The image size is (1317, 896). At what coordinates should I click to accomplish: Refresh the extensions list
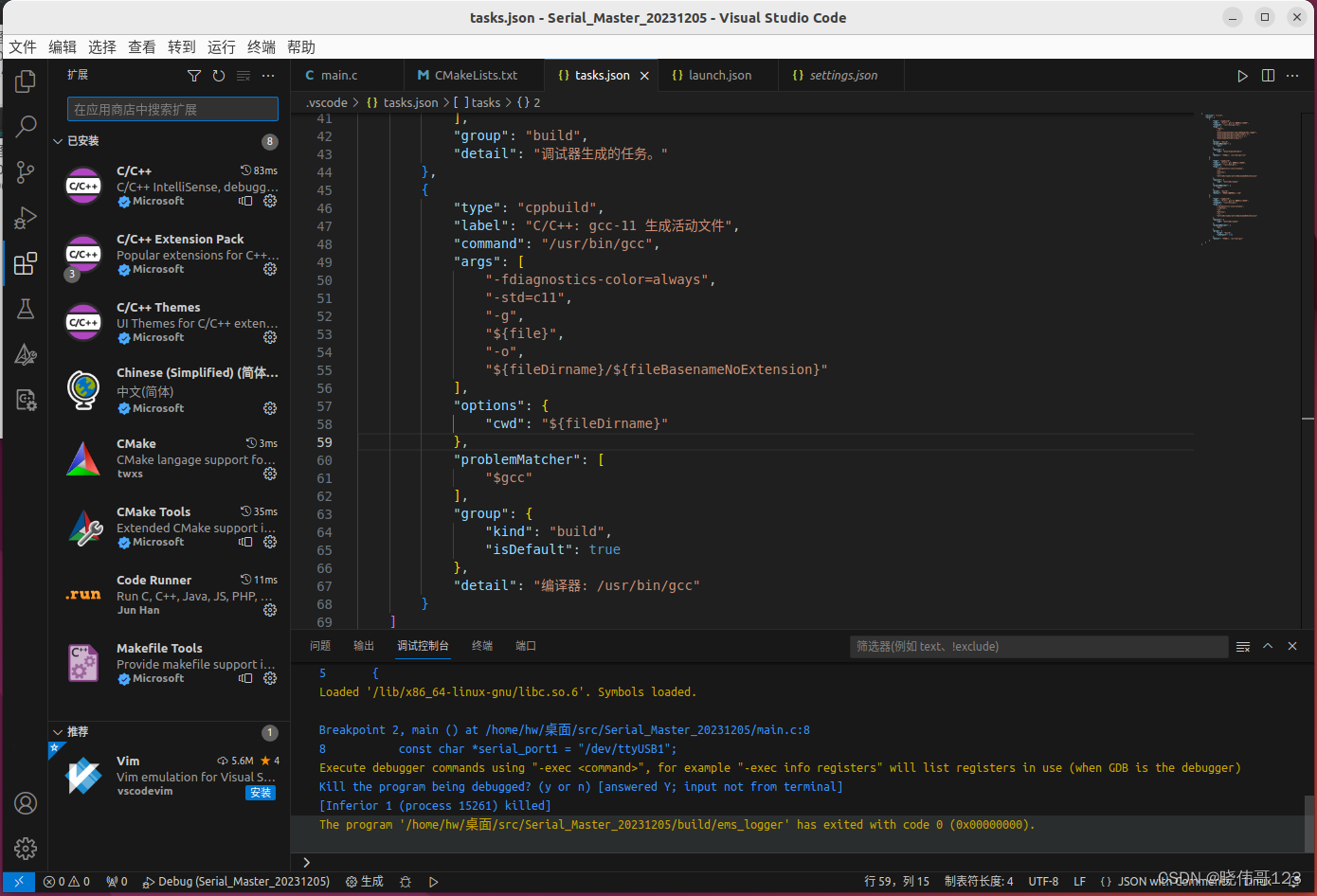click(x=219, y=76)
